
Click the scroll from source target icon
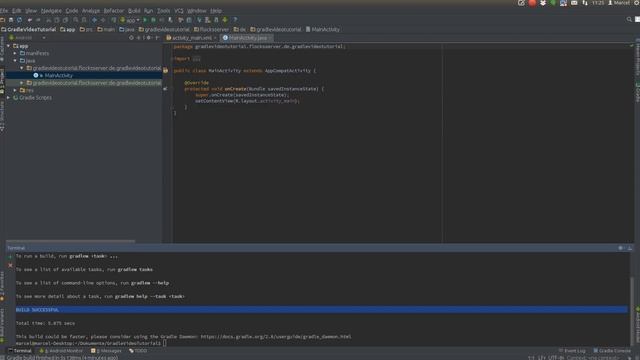pos(131,38)
